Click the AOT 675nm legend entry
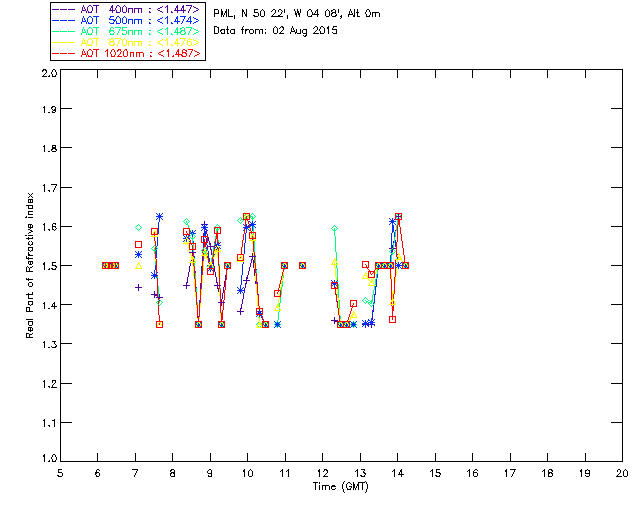The width and height of the screenshot is (640, 512). pos(126,31)
